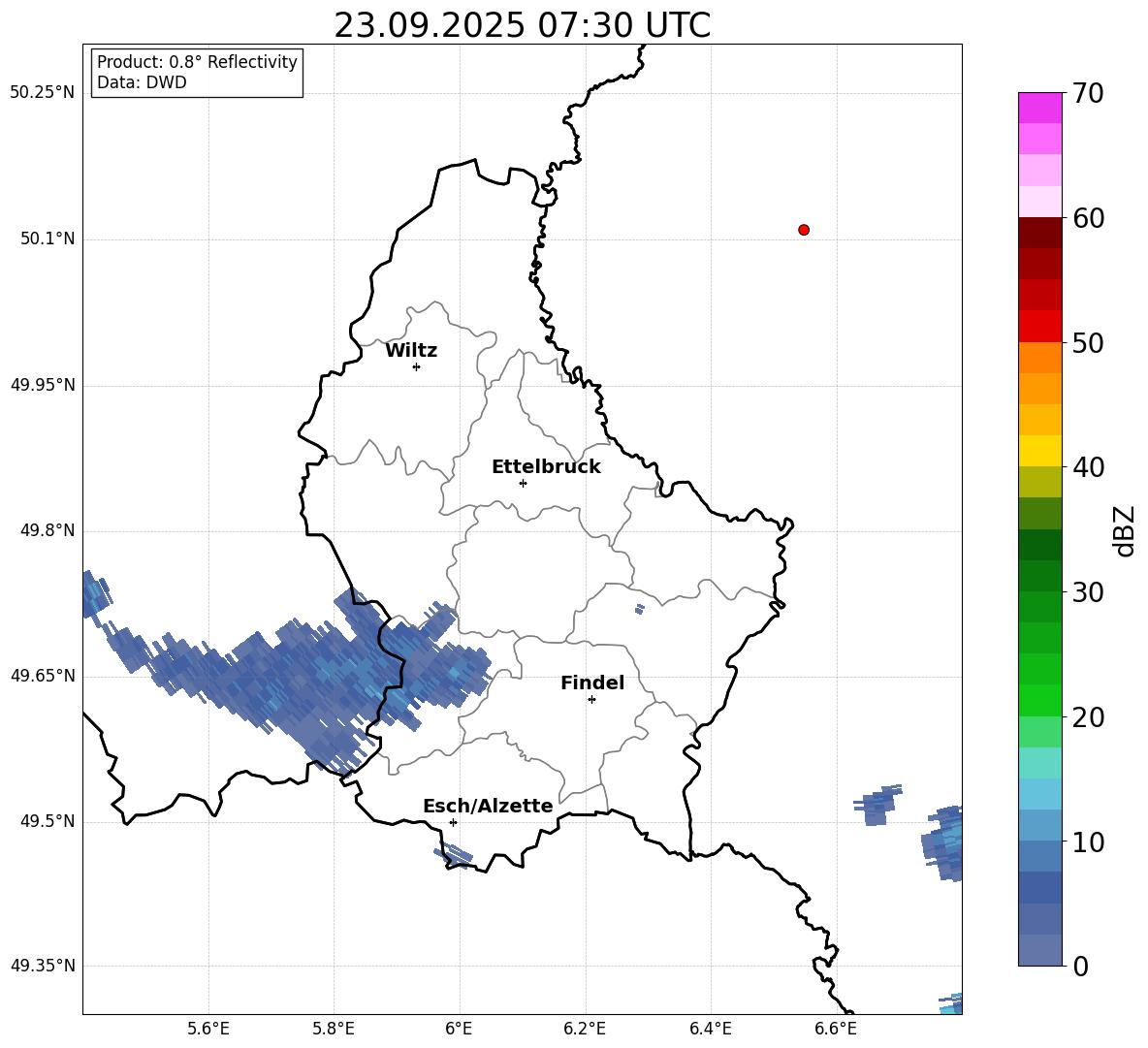1148x1048 pixels.
Task: Click the 6°E longitude label
Action: click(459, 1029)
